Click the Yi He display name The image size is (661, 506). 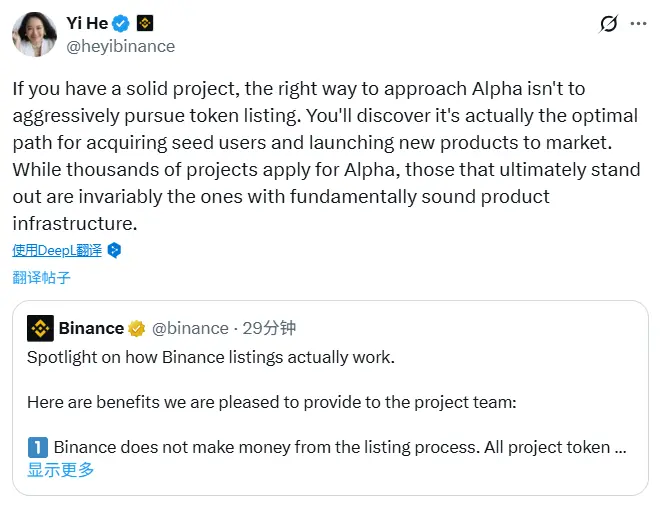86,23
